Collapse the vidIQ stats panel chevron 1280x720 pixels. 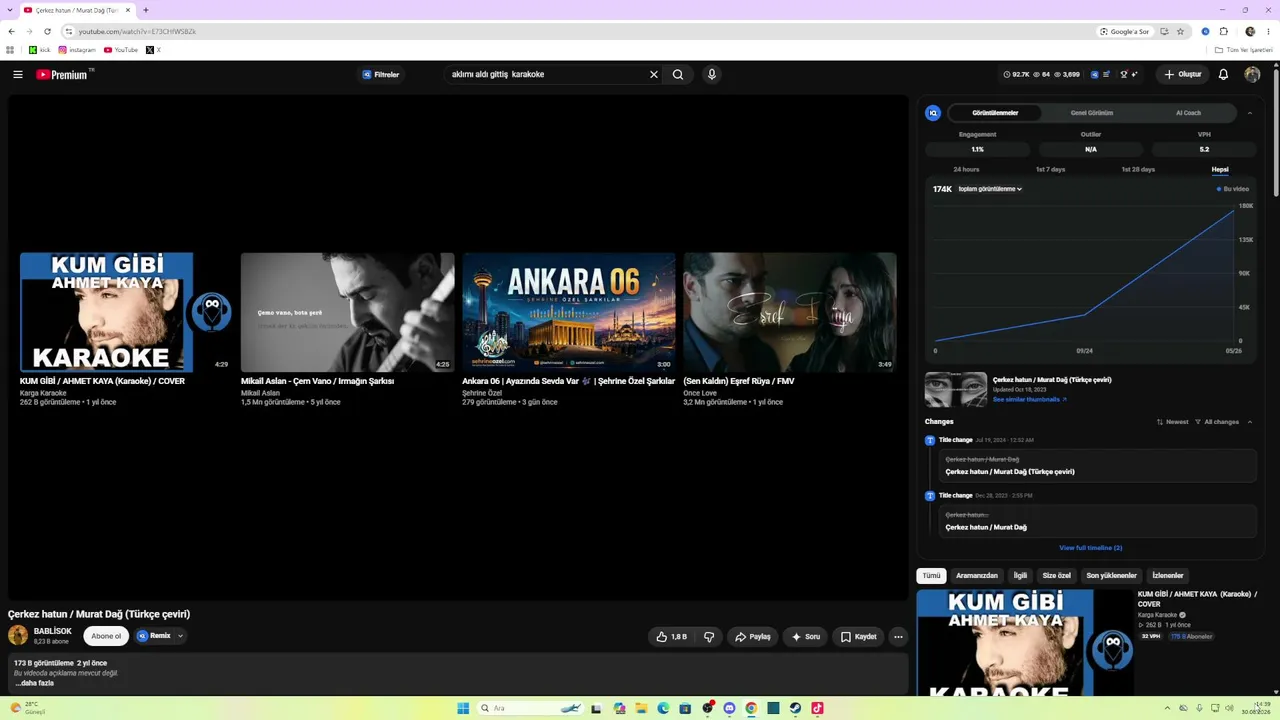(1249, 113)
